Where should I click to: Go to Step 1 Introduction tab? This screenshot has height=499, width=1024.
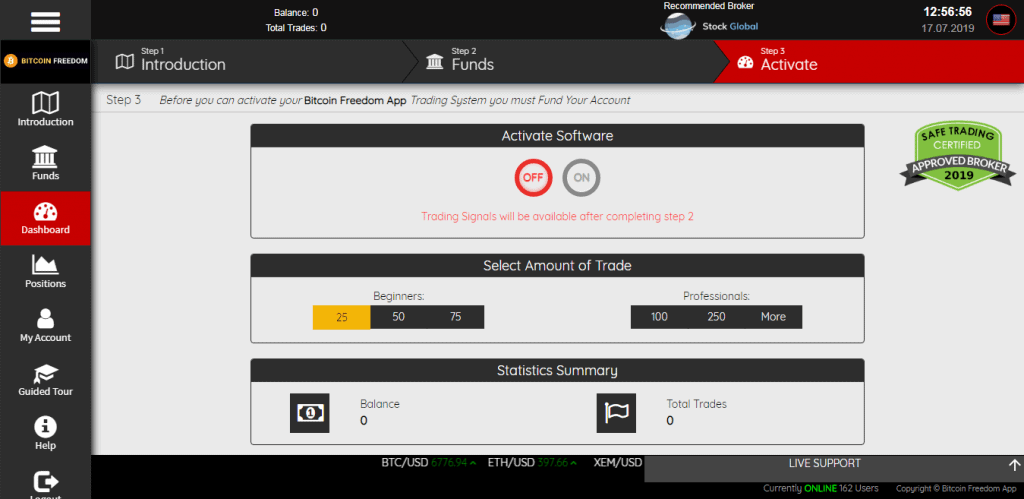point(248,61)
